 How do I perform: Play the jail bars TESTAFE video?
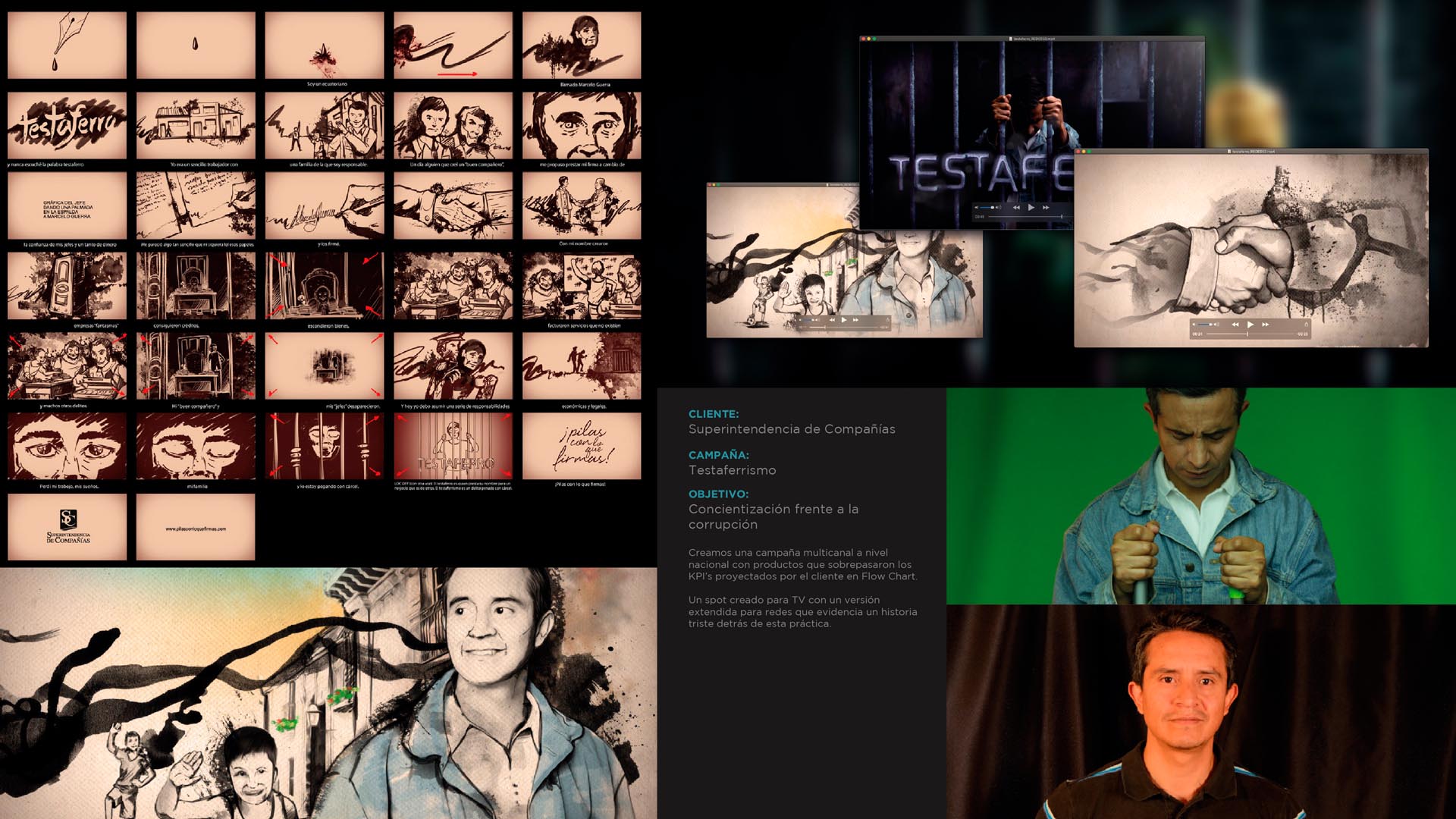pyautogui.click(x=1031, y=207)
